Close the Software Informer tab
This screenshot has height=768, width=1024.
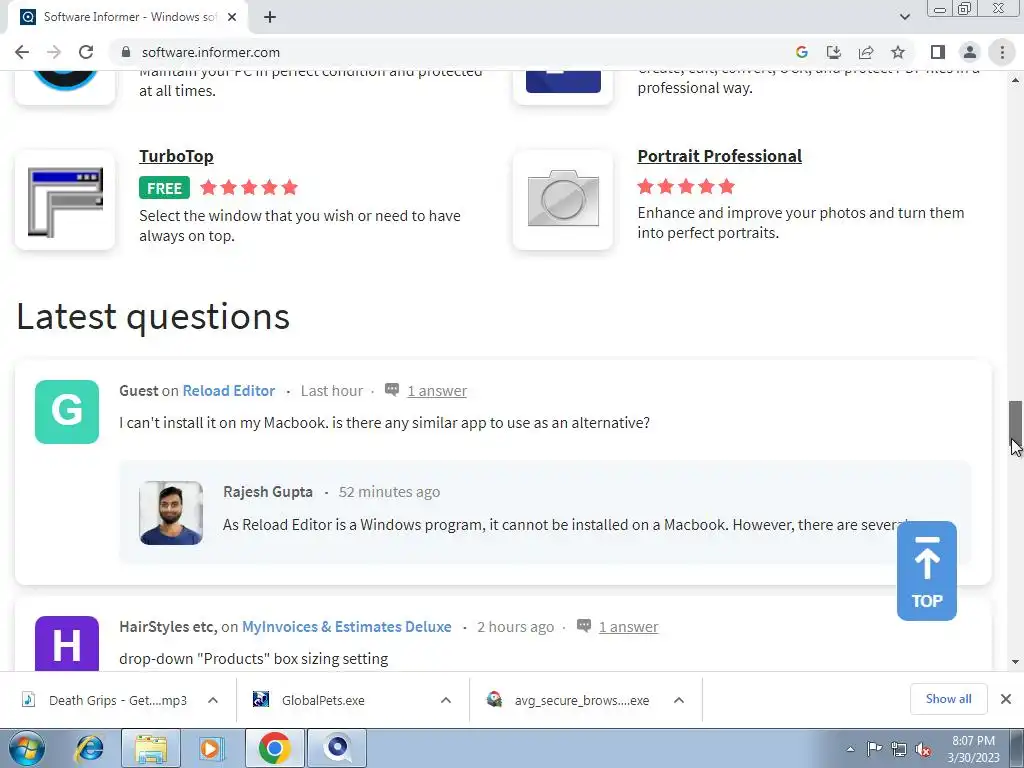(232, 17)
